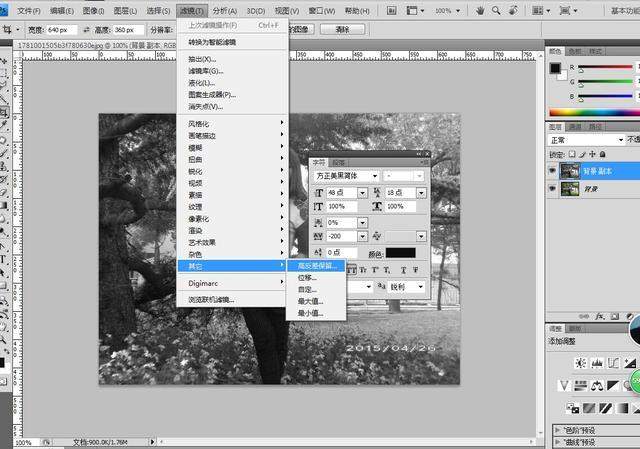The height and width of the screenshot is (449, 640).
Task: Launch Bridge from the application bar
Action: 391,11
